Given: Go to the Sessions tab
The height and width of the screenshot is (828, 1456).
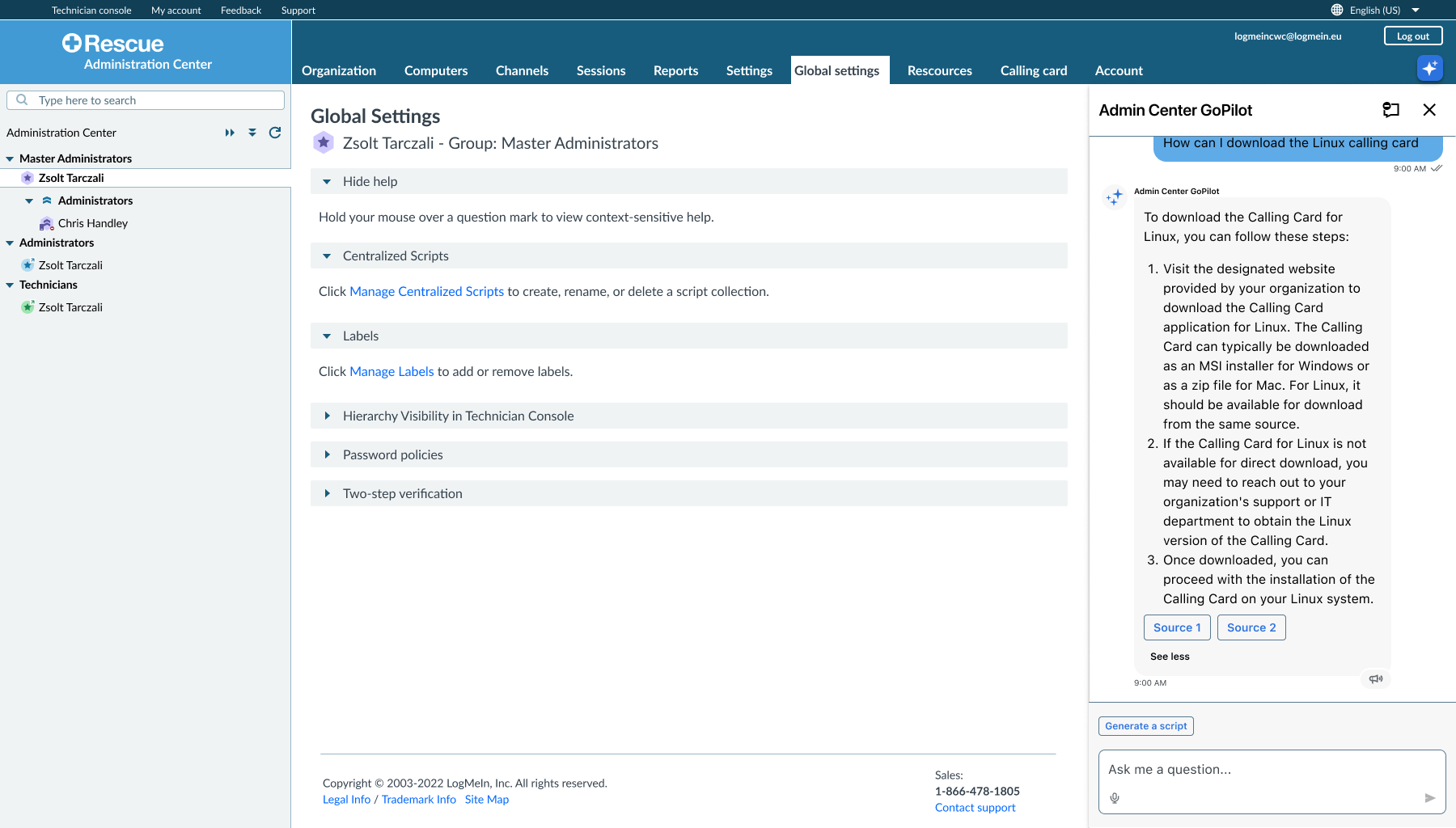Looking at the screenshot, I should (601, 70).
